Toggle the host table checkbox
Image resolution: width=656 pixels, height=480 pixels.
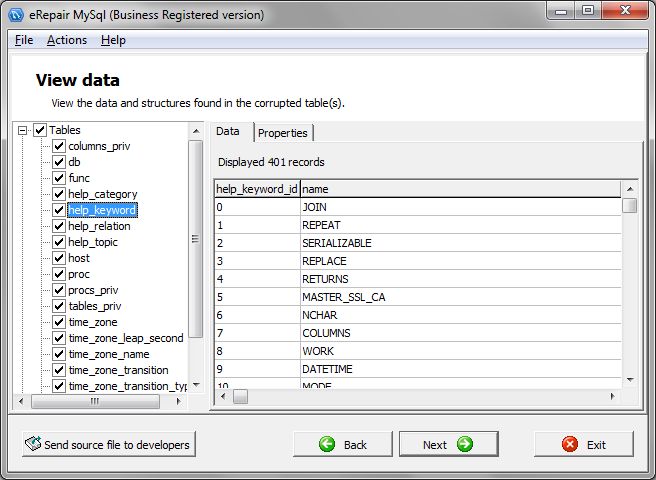tap(59, 258)
